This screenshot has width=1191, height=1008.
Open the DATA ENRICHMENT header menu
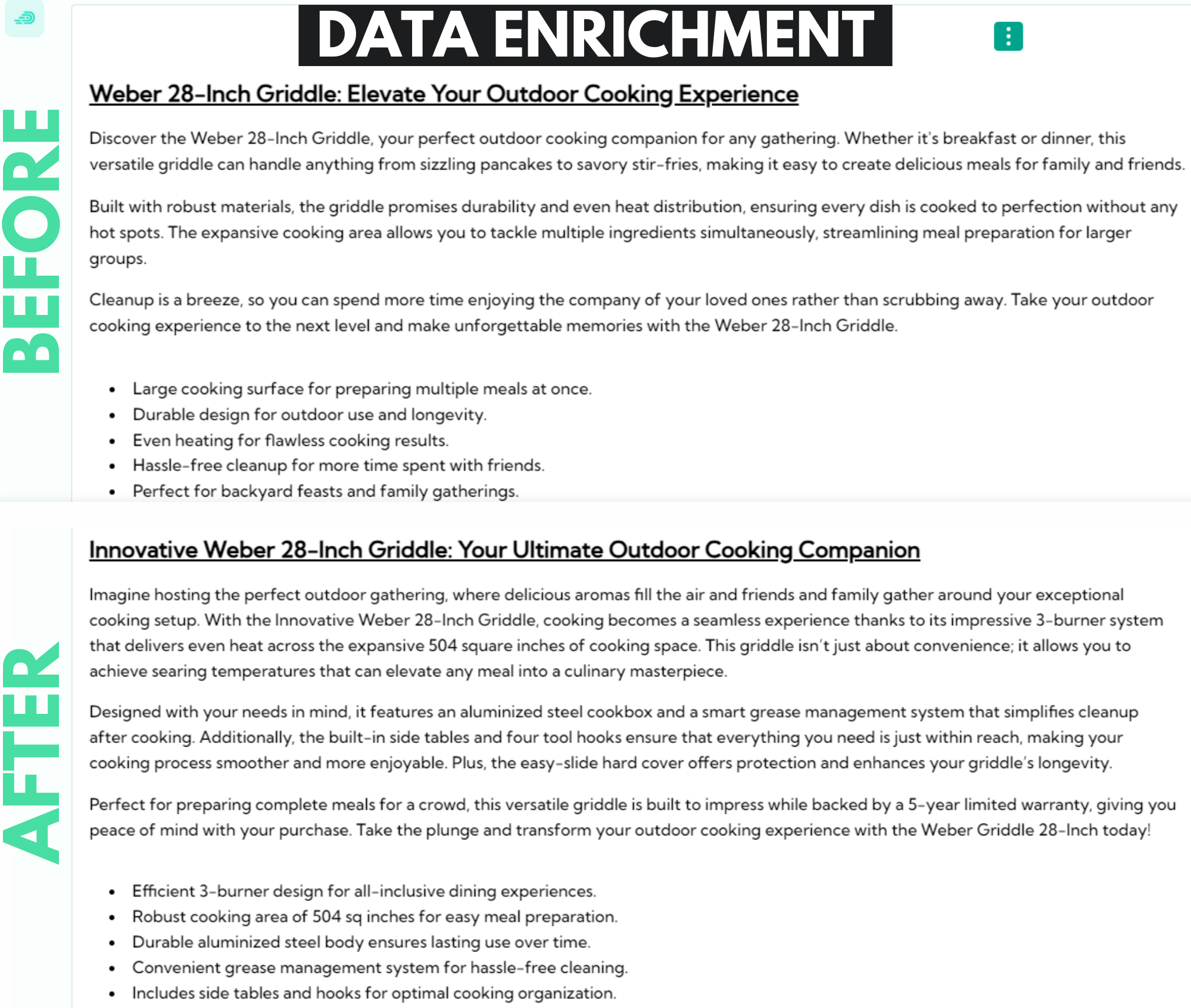[1008, 35]
